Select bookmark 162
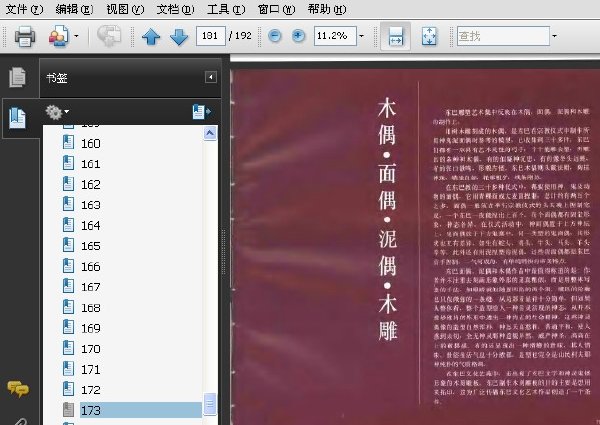600x425 pixels. point(91,185)
